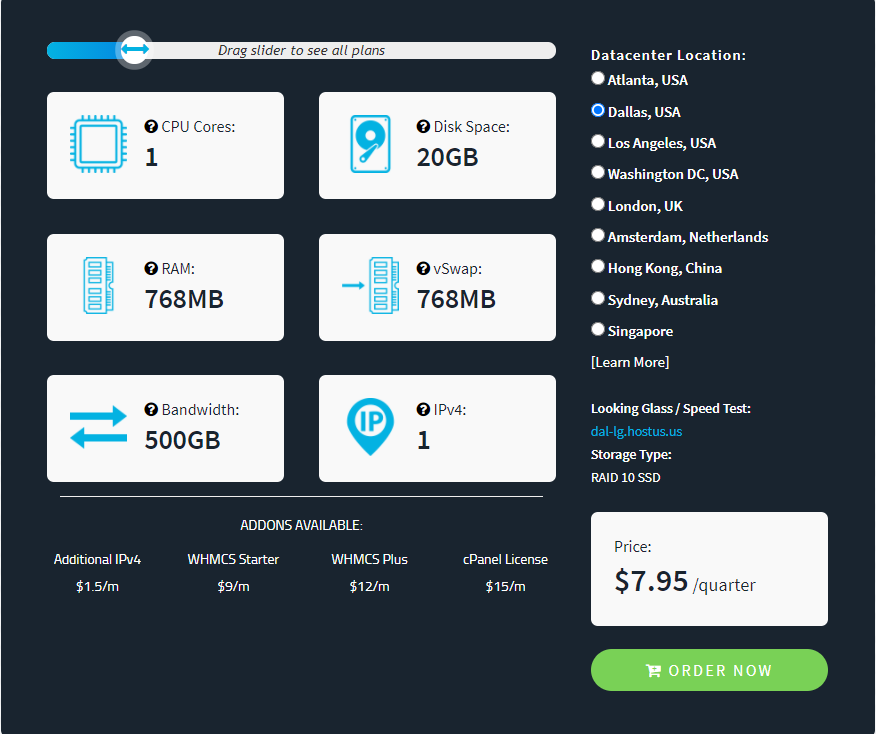Select Sydney, Australia datacenter
The width and height of the screenshot is (876, 734).
[598, 298]
